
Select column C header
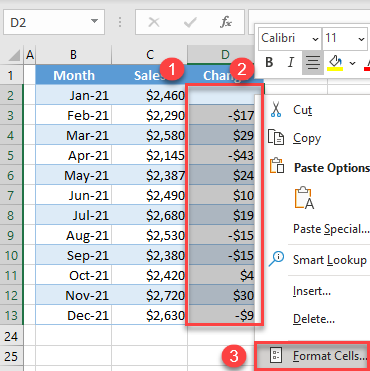(150, 55)
